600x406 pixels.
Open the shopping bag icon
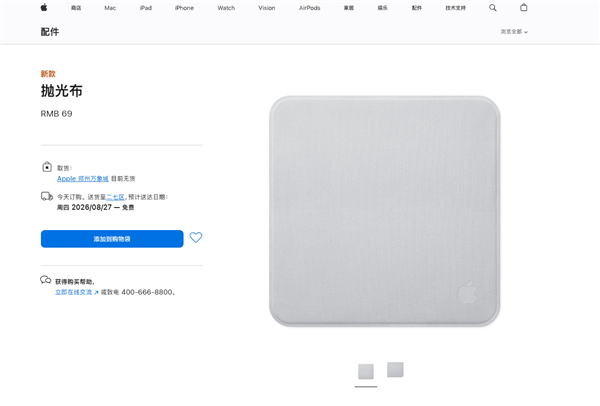[524, 8]
